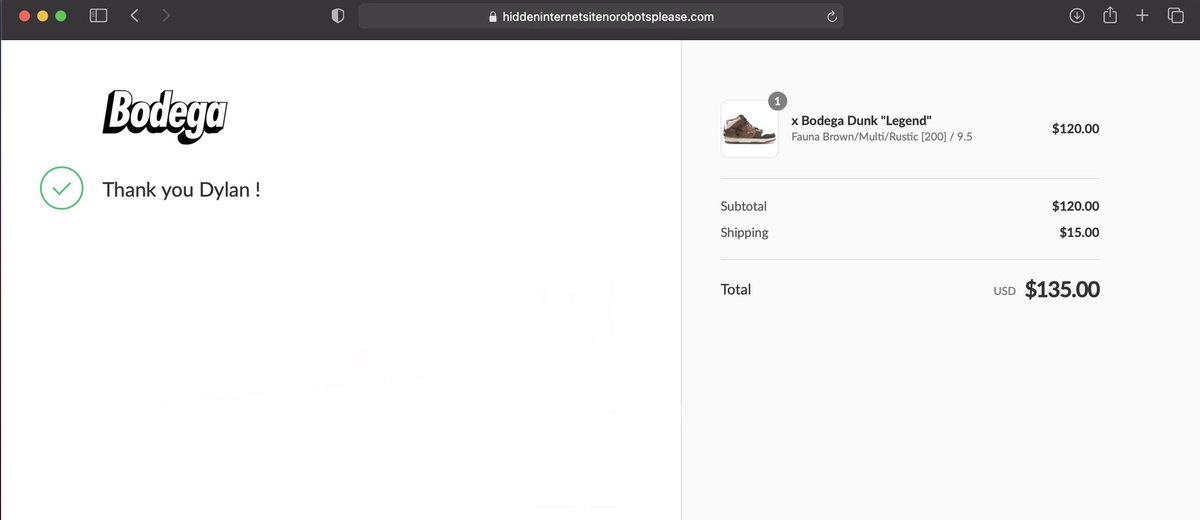Viewport: 1200px width, 520px height.
Task: Go back to previous page
Action: [134, 16]
